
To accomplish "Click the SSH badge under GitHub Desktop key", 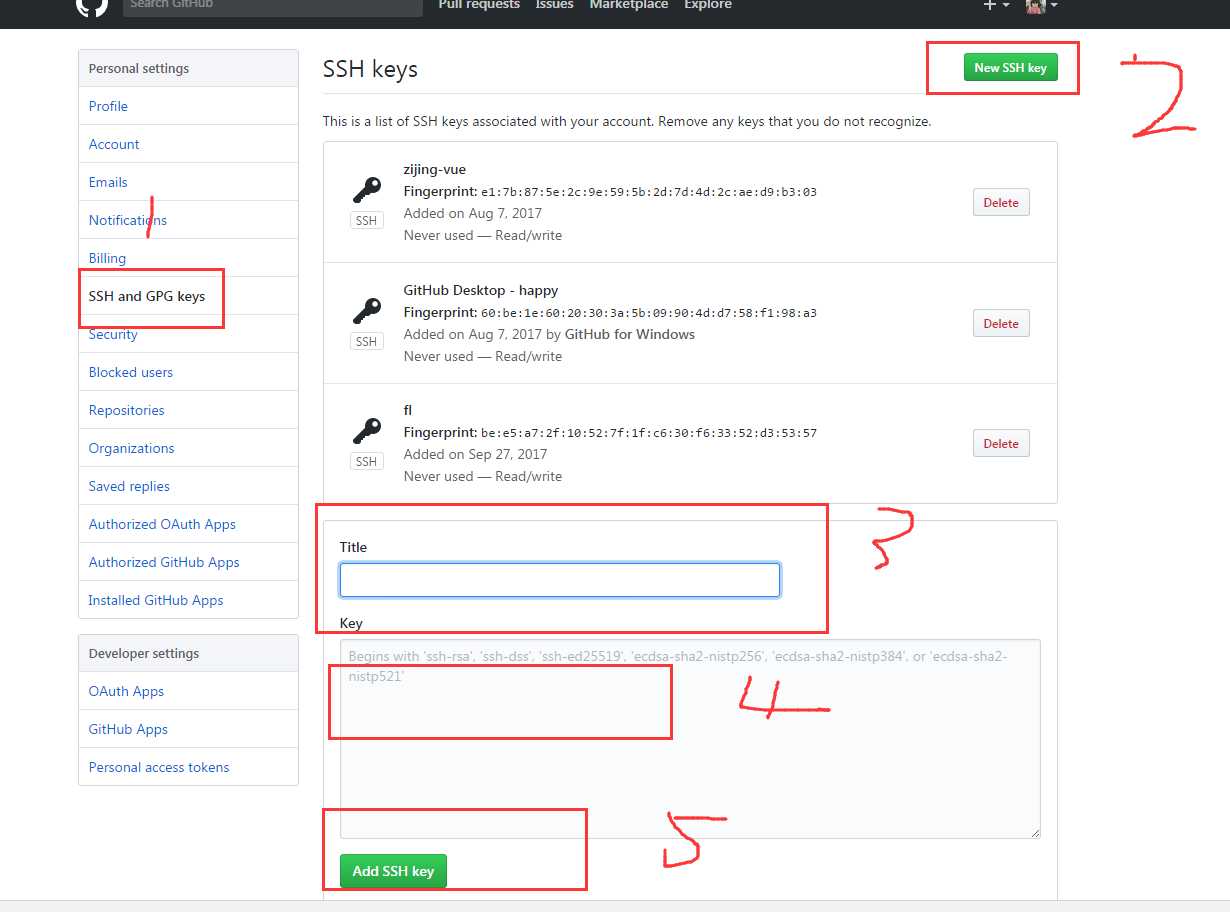I will click(367, 342).
